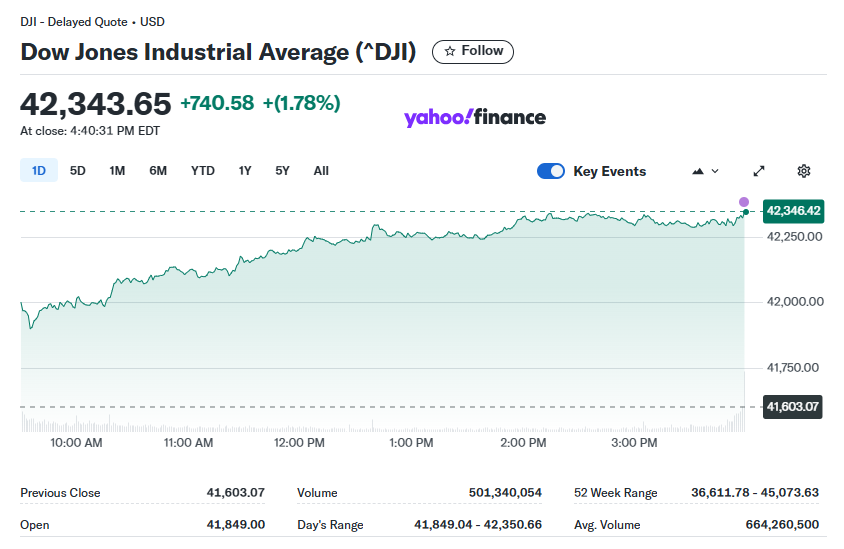Screen dimensions: 844x549
Task: Select the YTD range tab
Action: coord(203,171)
